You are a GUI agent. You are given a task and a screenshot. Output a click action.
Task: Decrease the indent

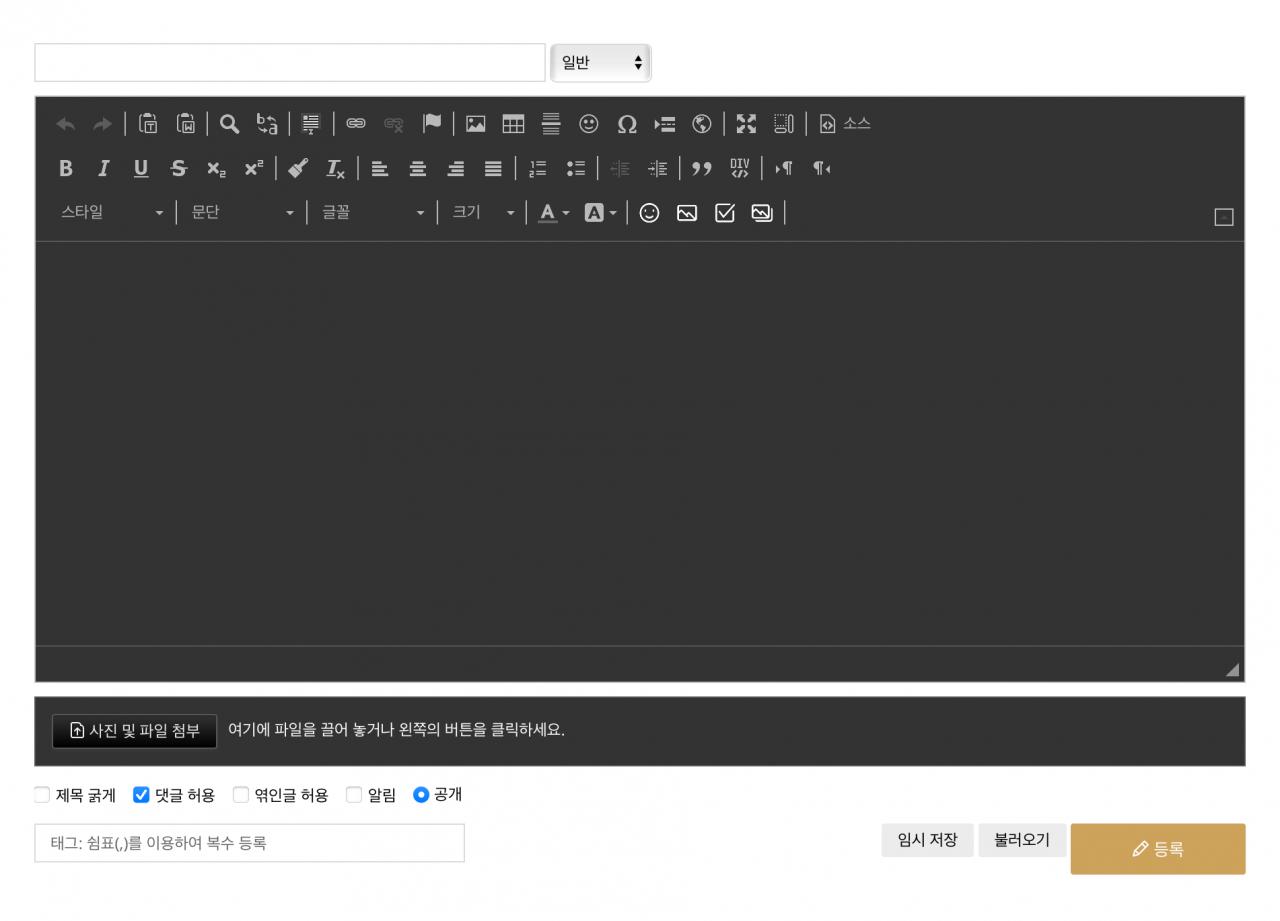pos(620,168)
